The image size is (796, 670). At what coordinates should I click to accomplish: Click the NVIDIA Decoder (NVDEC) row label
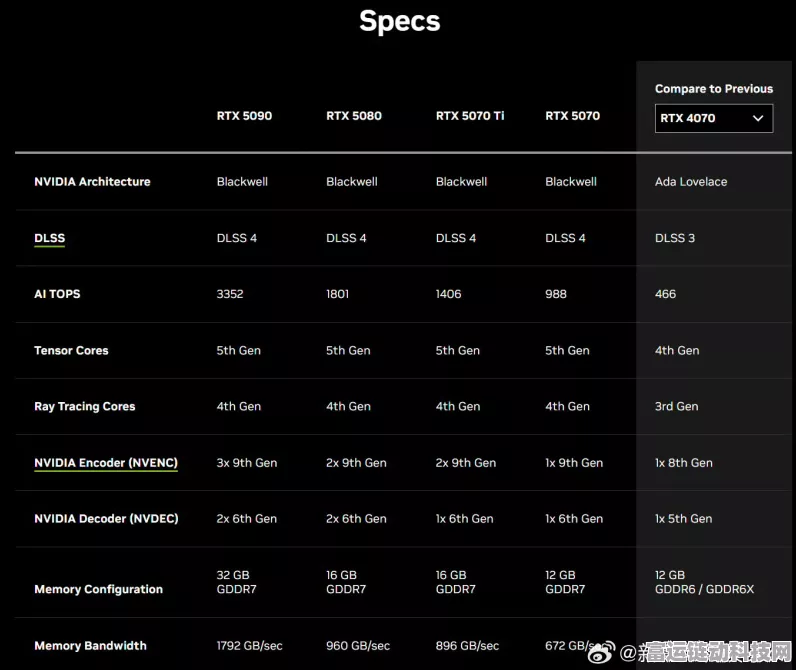click(106, 519)
